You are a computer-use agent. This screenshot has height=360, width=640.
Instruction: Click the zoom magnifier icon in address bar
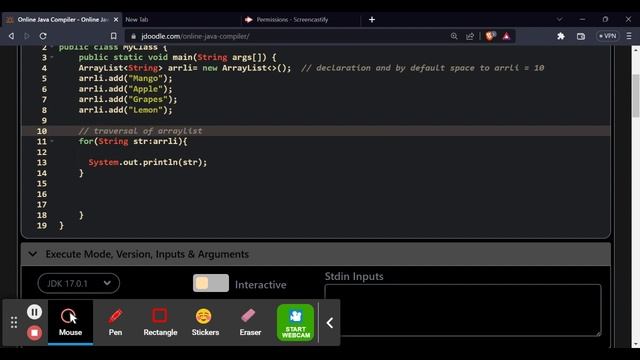pos(454,36)
